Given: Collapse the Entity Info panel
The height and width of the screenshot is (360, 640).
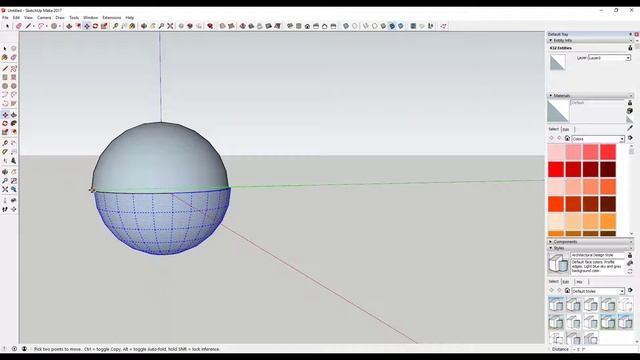Looking at the screenshot, I should [x=551, y=40].
